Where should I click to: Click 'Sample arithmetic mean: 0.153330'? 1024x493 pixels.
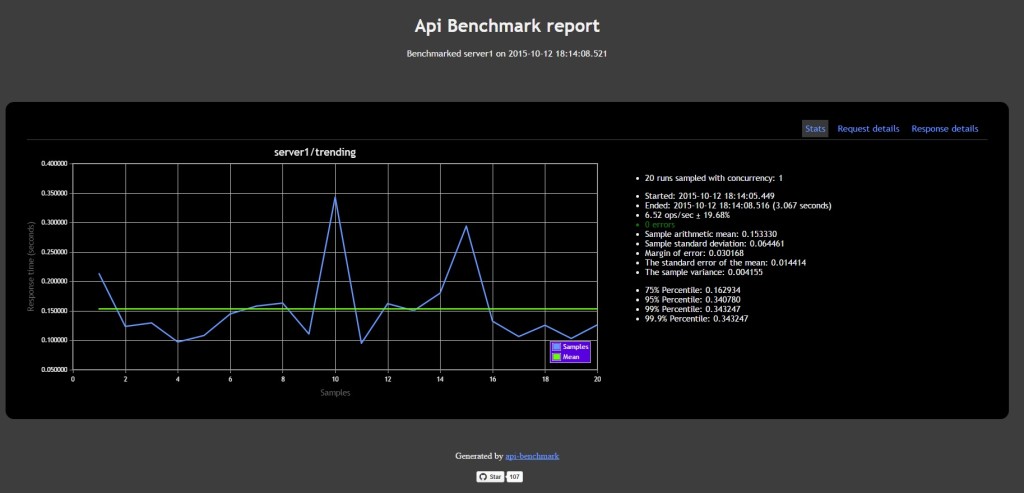tap(711, 234)
